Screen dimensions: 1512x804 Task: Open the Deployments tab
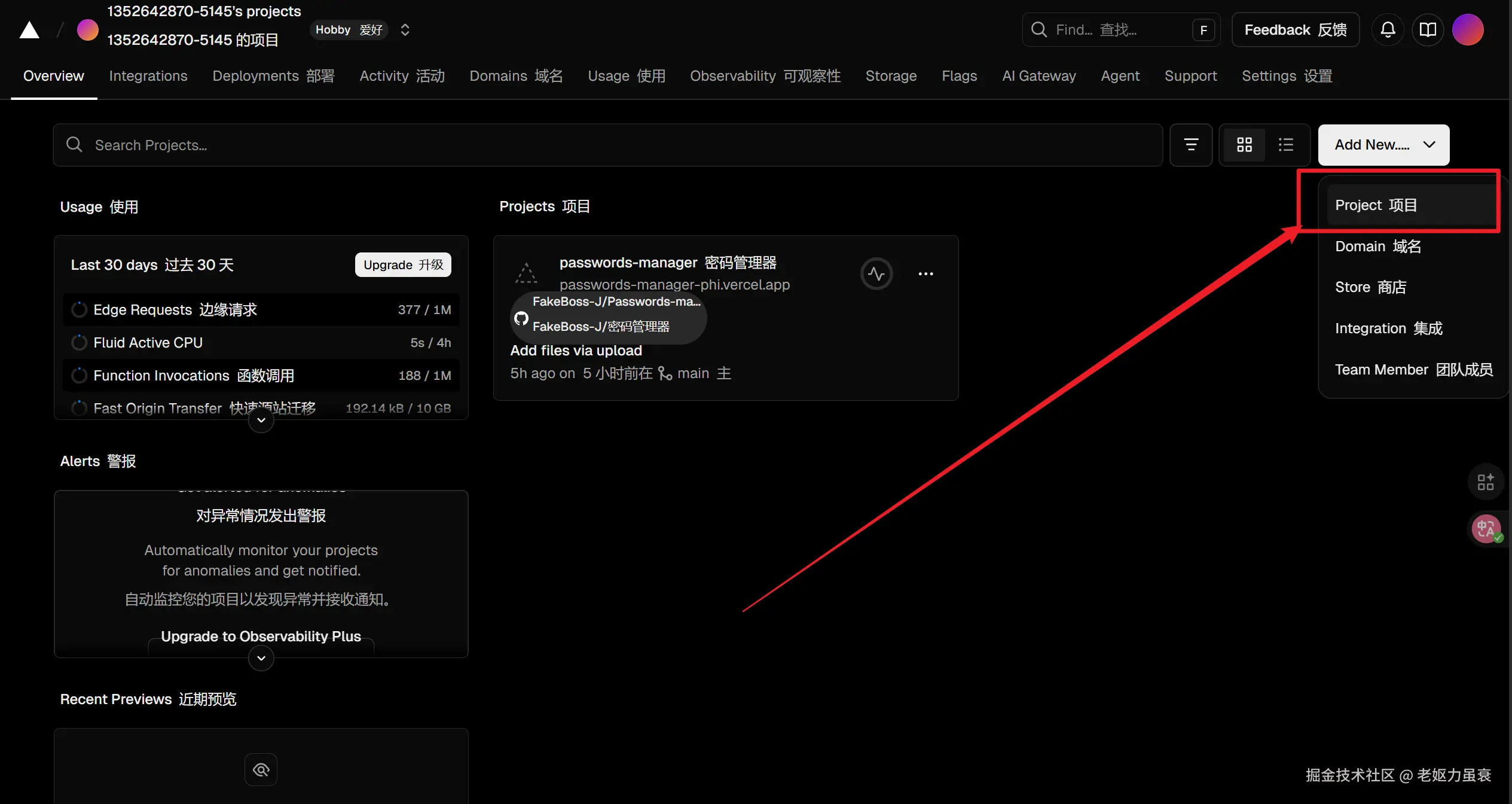(x=273, y=76)
